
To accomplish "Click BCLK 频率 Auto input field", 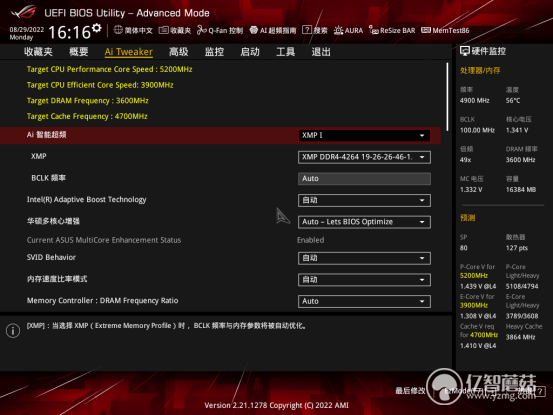I will (x=364, y=178).
